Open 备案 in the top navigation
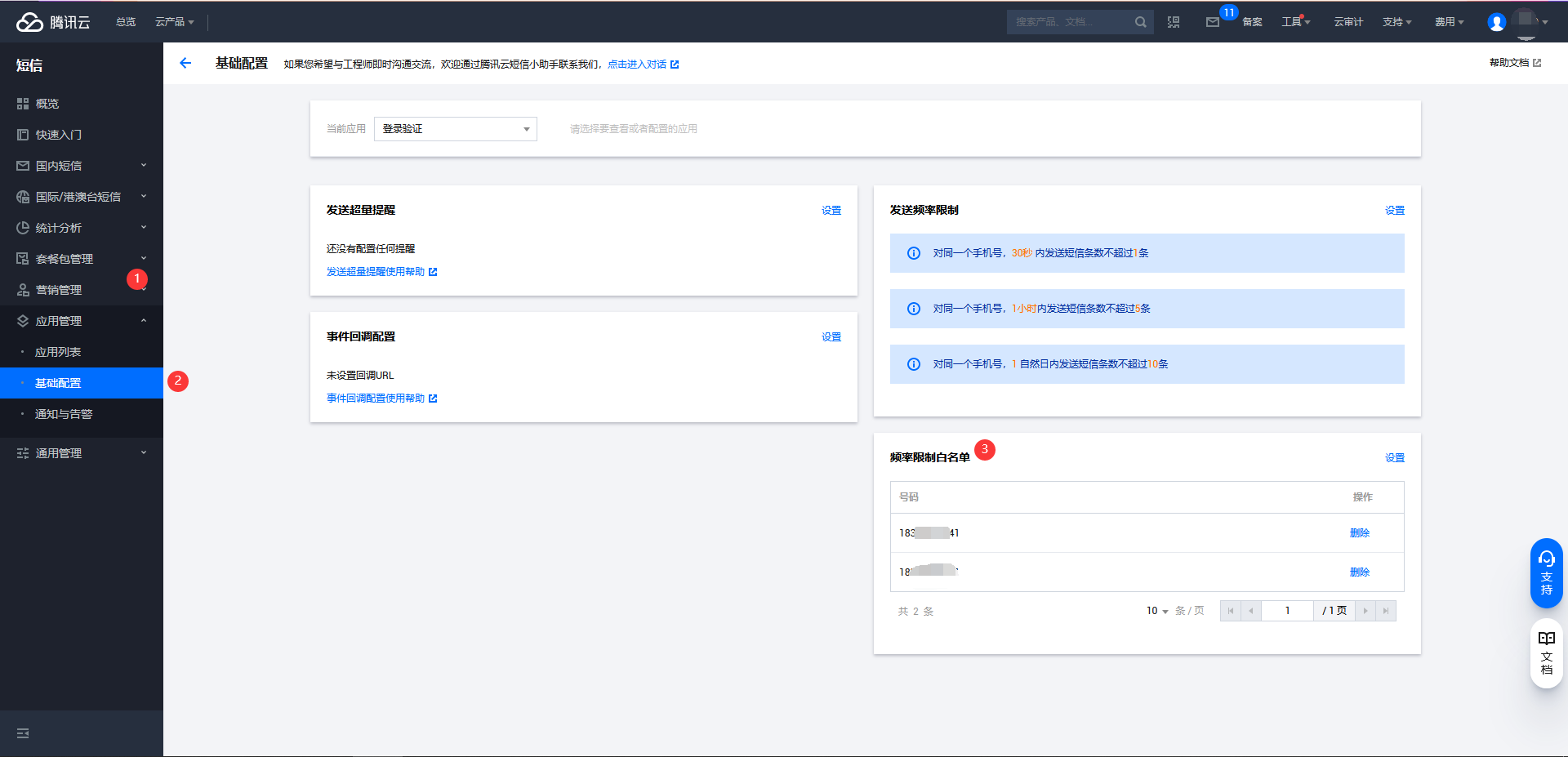The height and width of the screenshot is (757, 1568). pyautogui.click(x=1252, y=22)
